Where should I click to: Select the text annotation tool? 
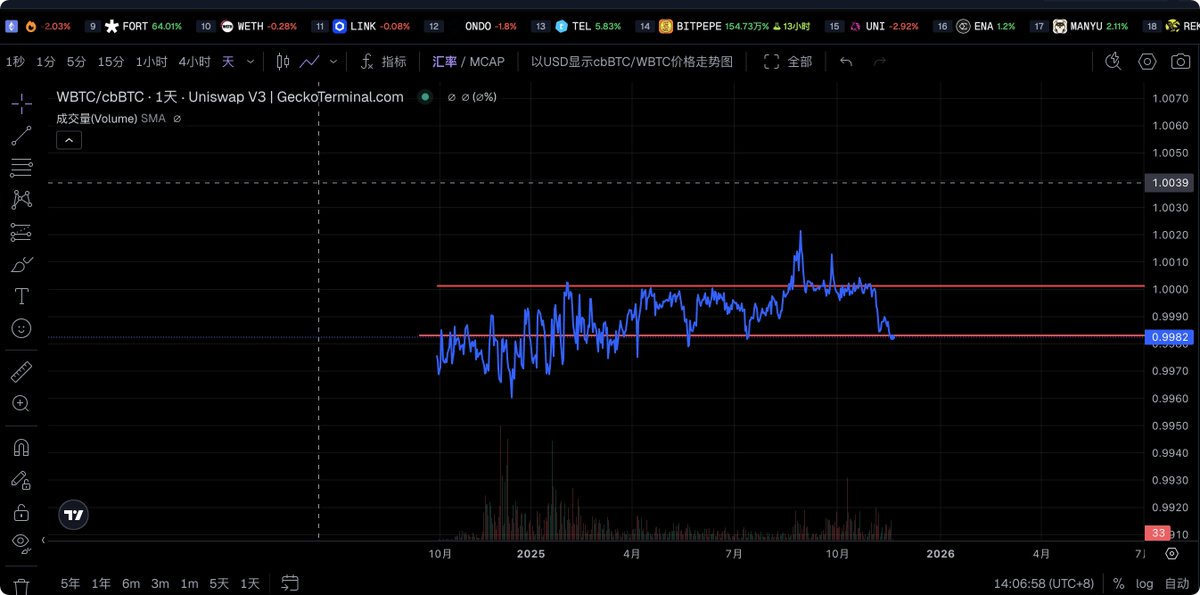(21, 296)
